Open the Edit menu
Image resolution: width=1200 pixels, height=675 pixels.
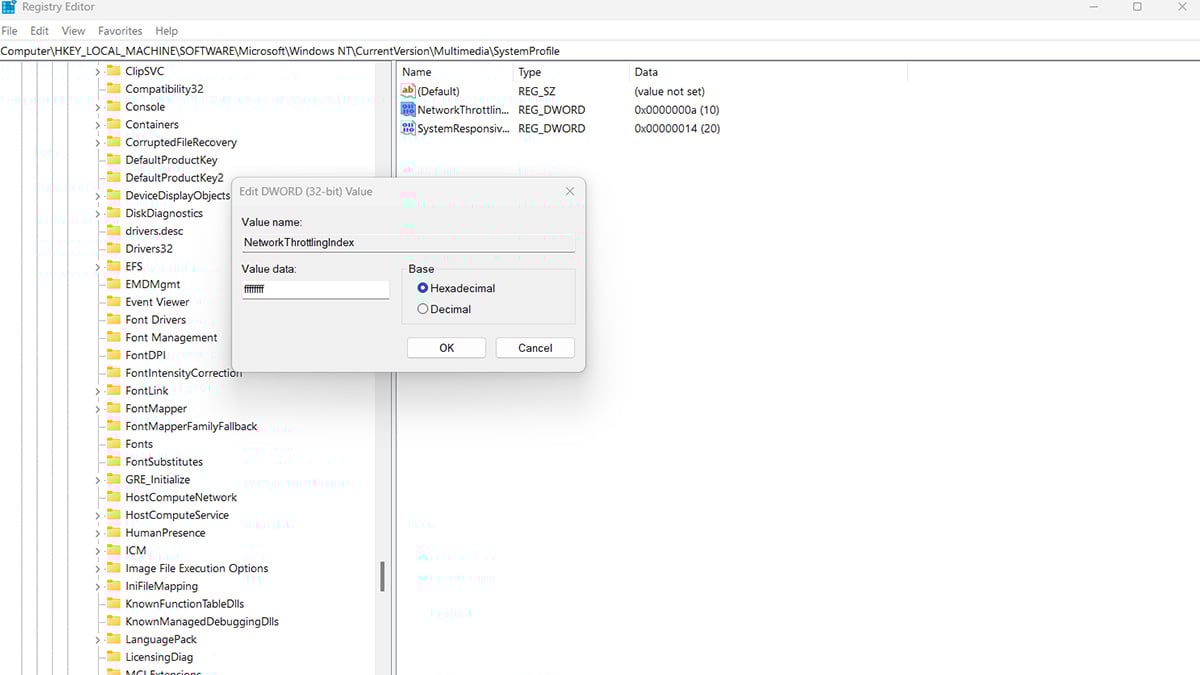[40, 31]
